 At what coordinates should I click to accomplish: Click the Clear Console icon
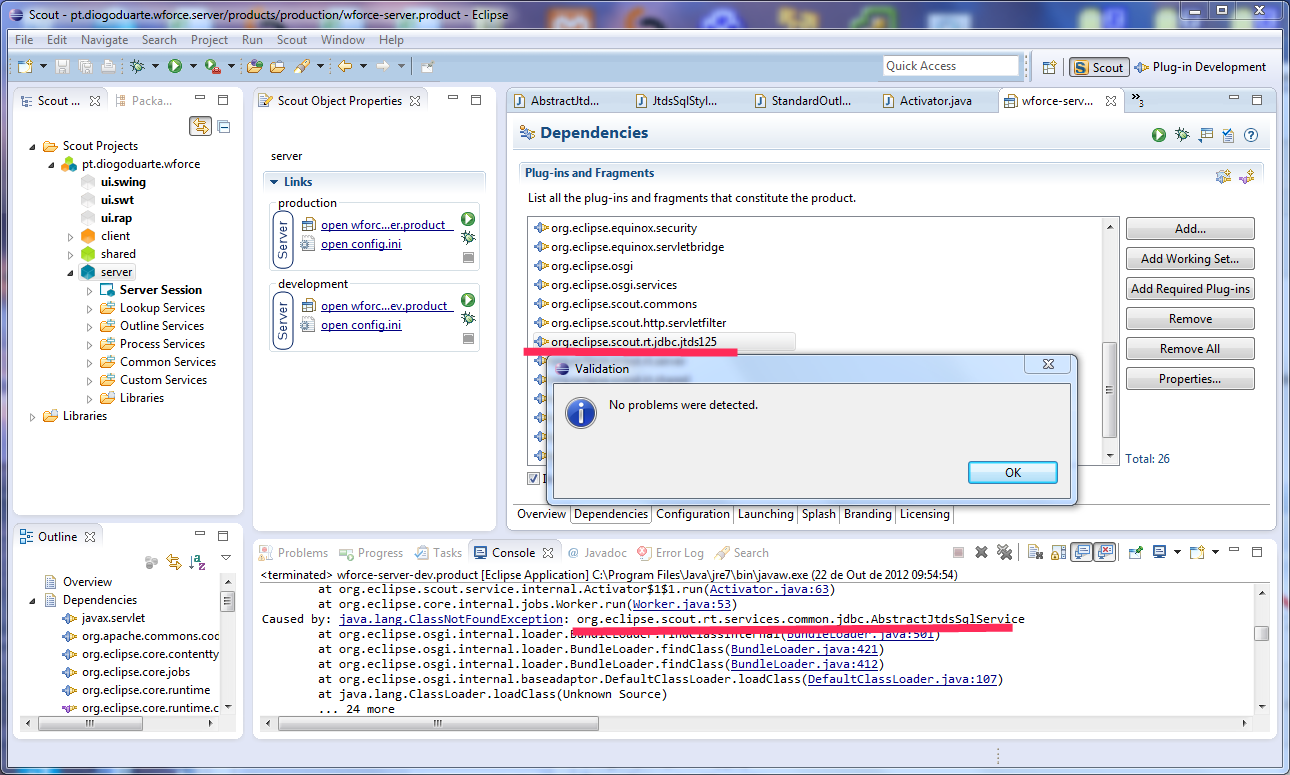pos(1036,552)
